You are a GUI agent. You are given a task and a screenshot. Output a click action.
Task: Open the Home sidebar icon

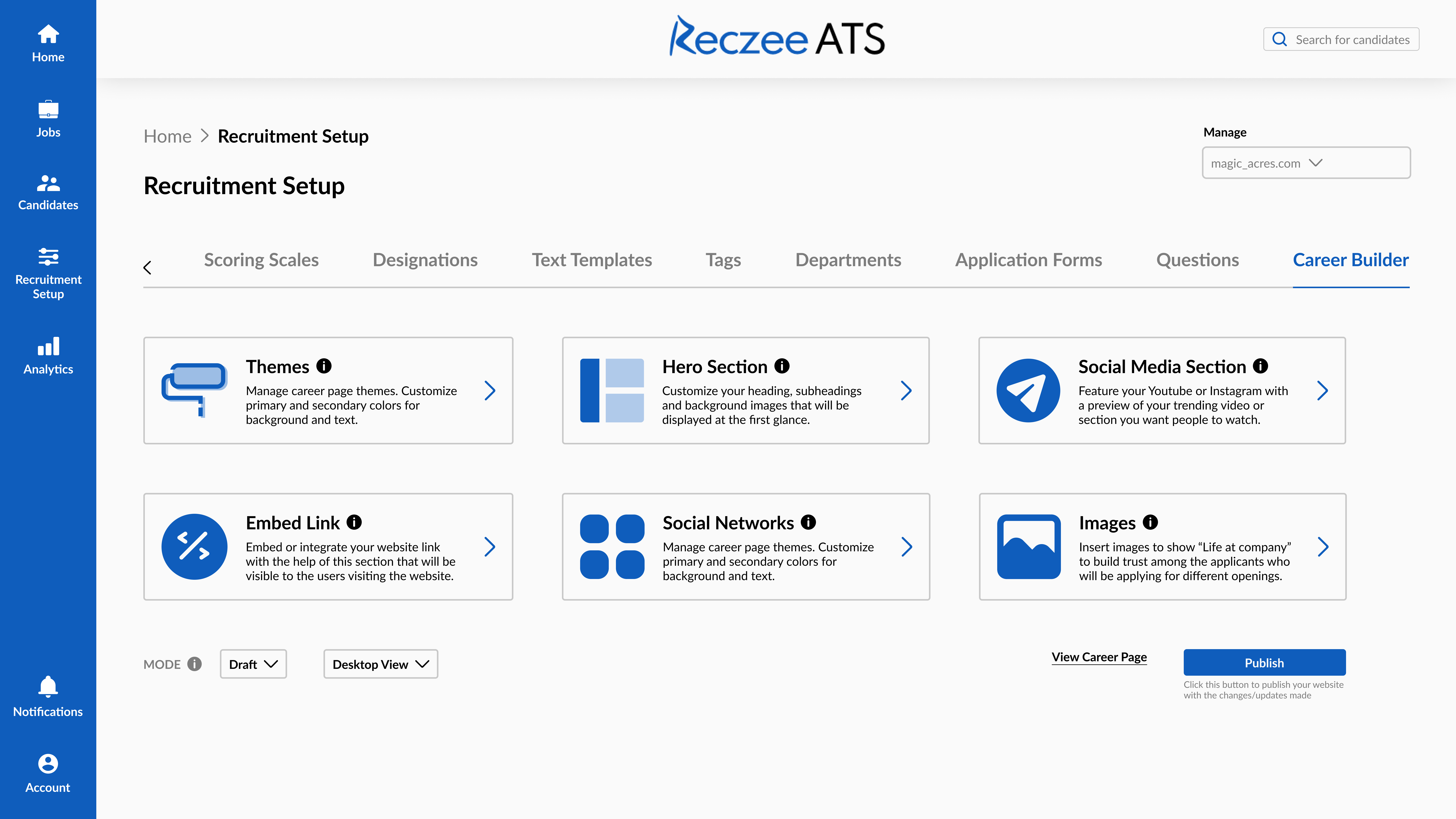point(48,35)
